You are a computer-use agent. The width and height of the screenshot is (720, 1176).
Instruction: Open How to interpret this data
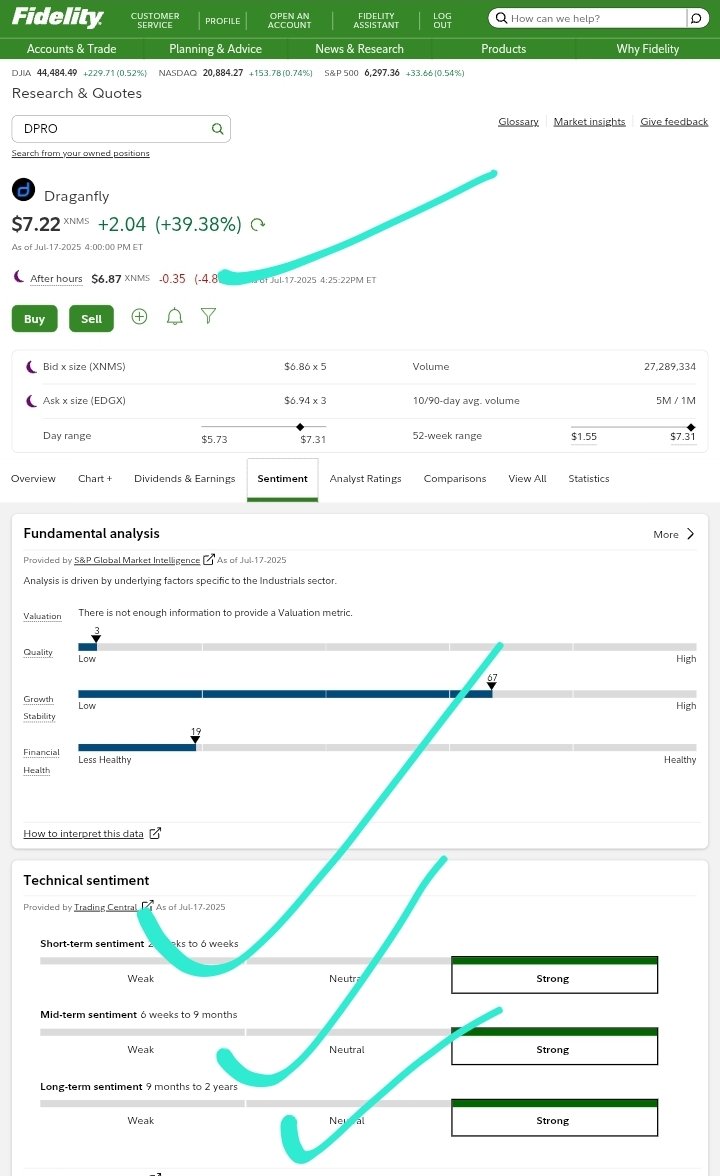pos(83,833)
